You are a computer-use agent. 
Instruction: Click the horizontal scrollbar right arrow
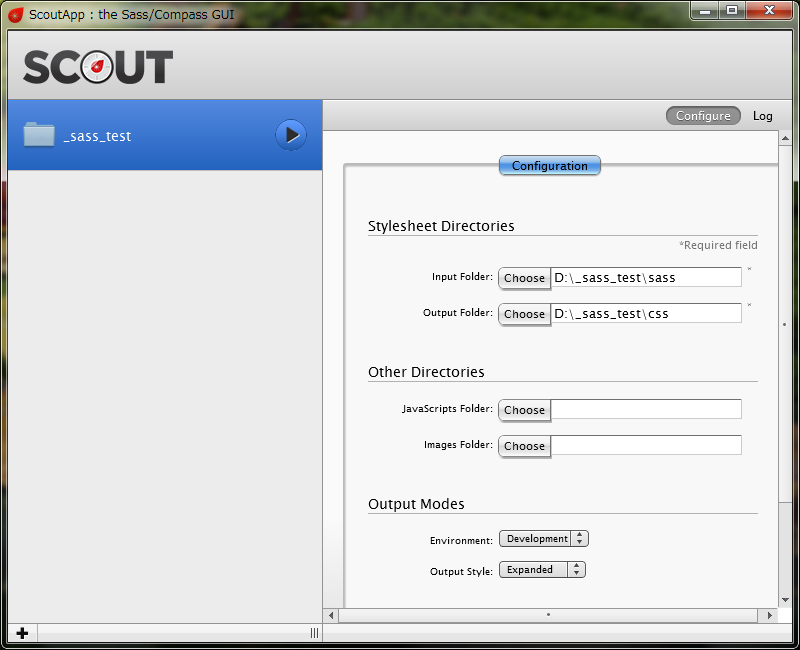769,615
